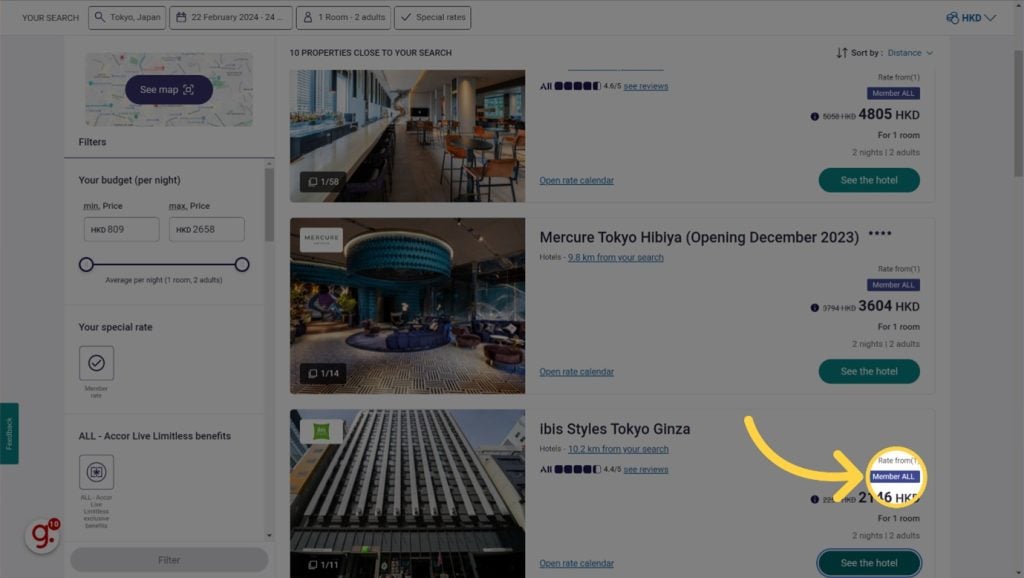This screenshot has width=1024, height=578.
Task: Open the HKD currency selector
Action: [x=971, y=18]
